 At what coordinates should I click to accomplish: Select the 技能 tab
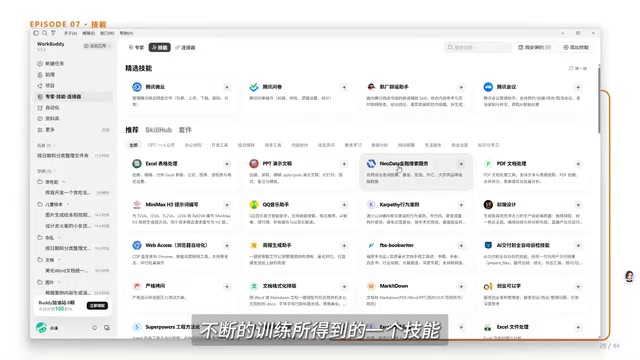160,47
